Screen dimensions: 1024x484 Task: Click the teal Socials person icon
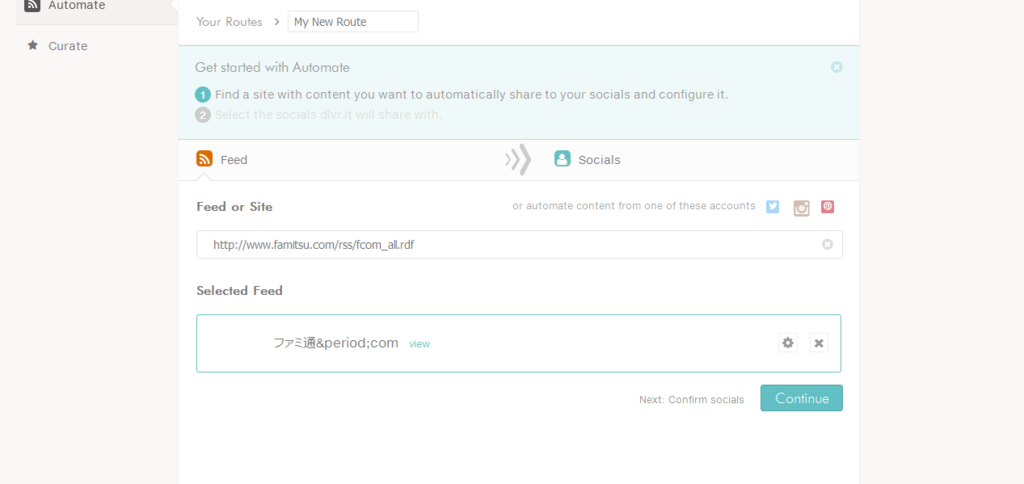tap(562, 159)
